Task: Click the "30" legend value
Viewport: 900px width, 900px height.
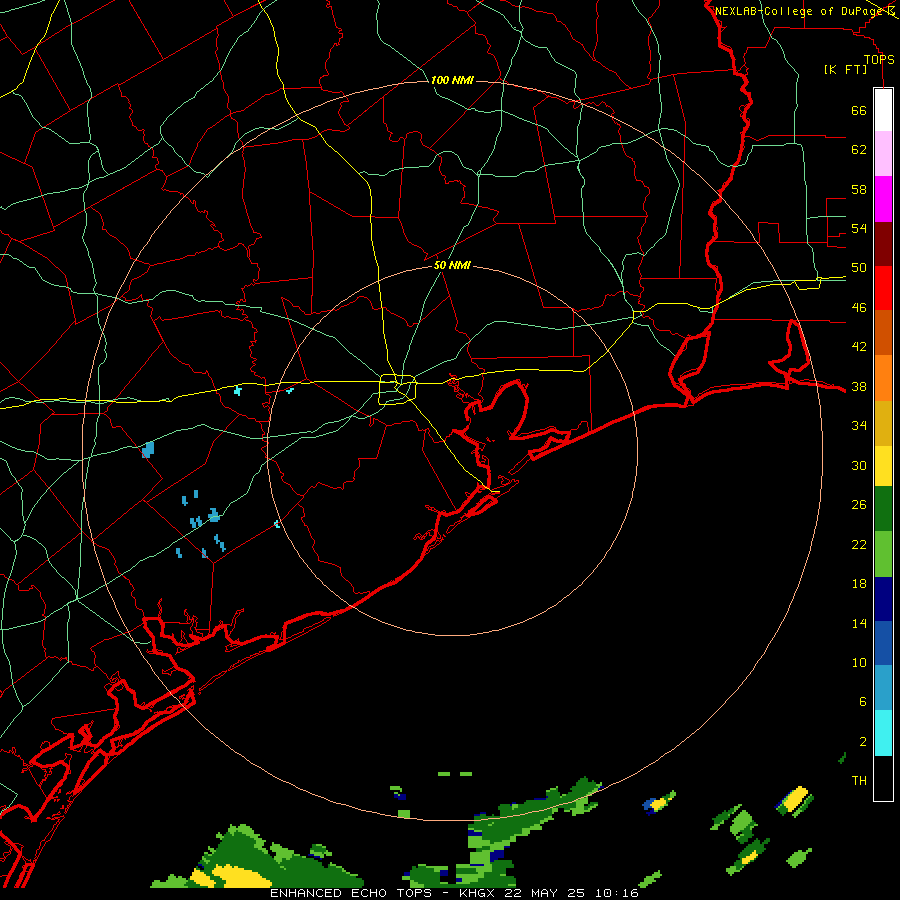Action: click(859, 465)
